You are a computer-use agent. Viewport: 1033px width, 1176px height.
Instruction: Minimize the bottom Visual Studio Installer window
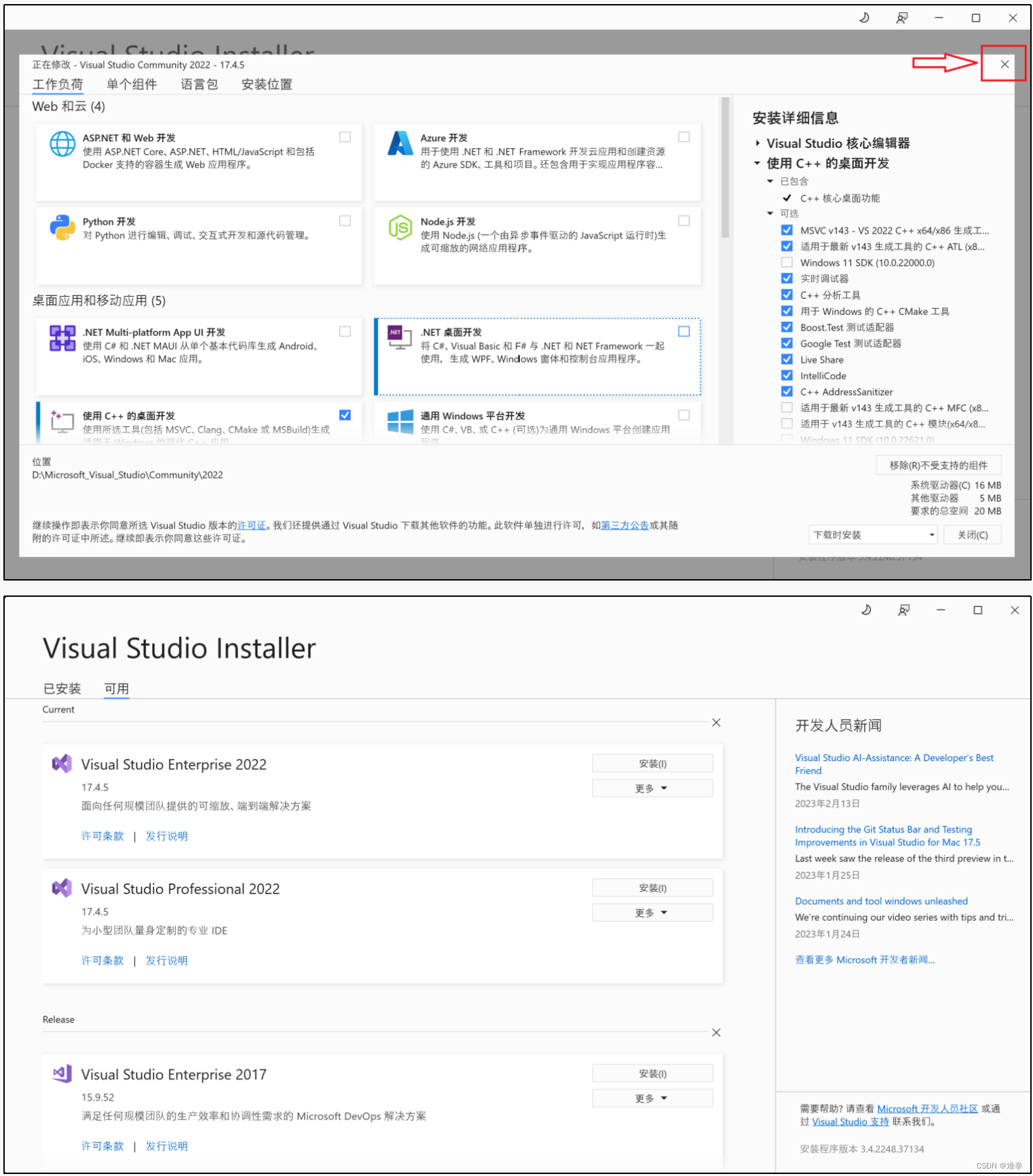click(941, 610)
